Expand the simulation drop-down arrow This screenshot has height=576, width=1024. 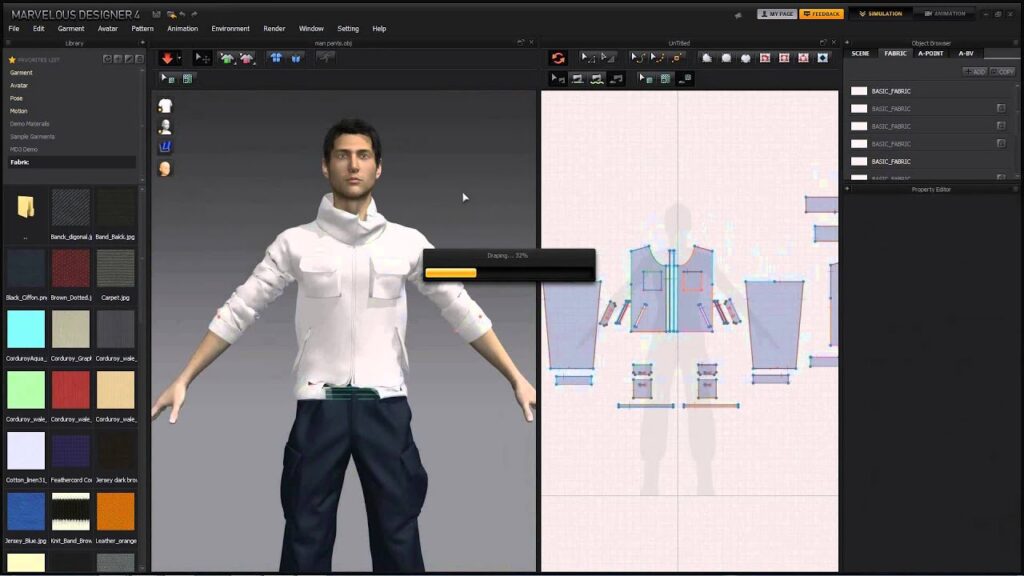click(x=180, y=58)
